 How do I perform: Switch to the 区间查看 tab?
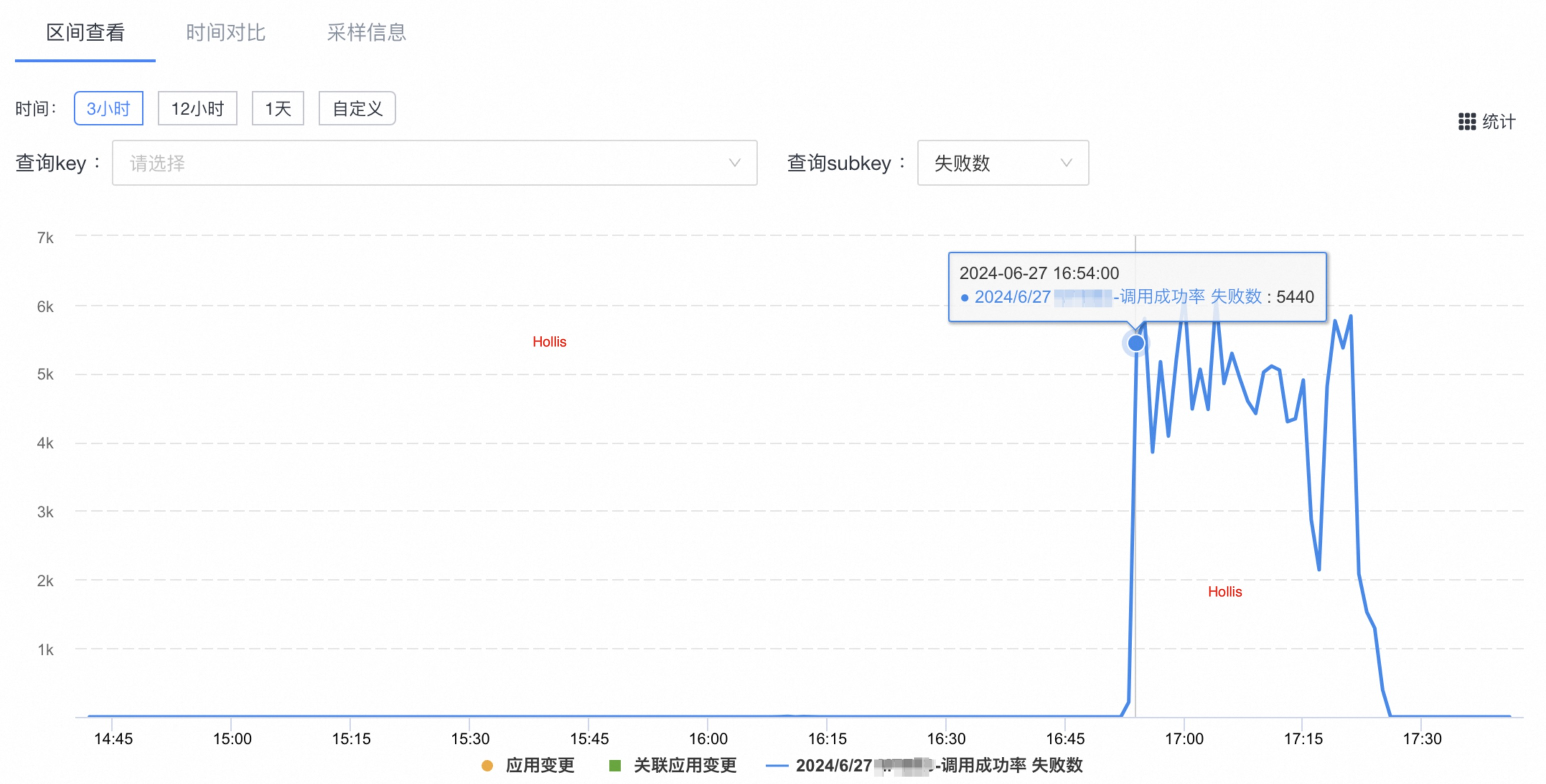tap(85, 32)
